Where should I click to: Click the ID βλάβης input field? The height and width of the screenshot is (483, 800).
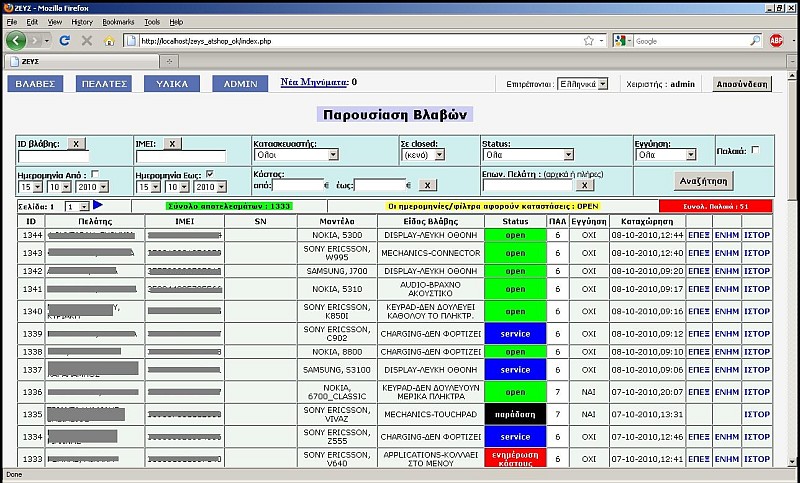(54, 157)
